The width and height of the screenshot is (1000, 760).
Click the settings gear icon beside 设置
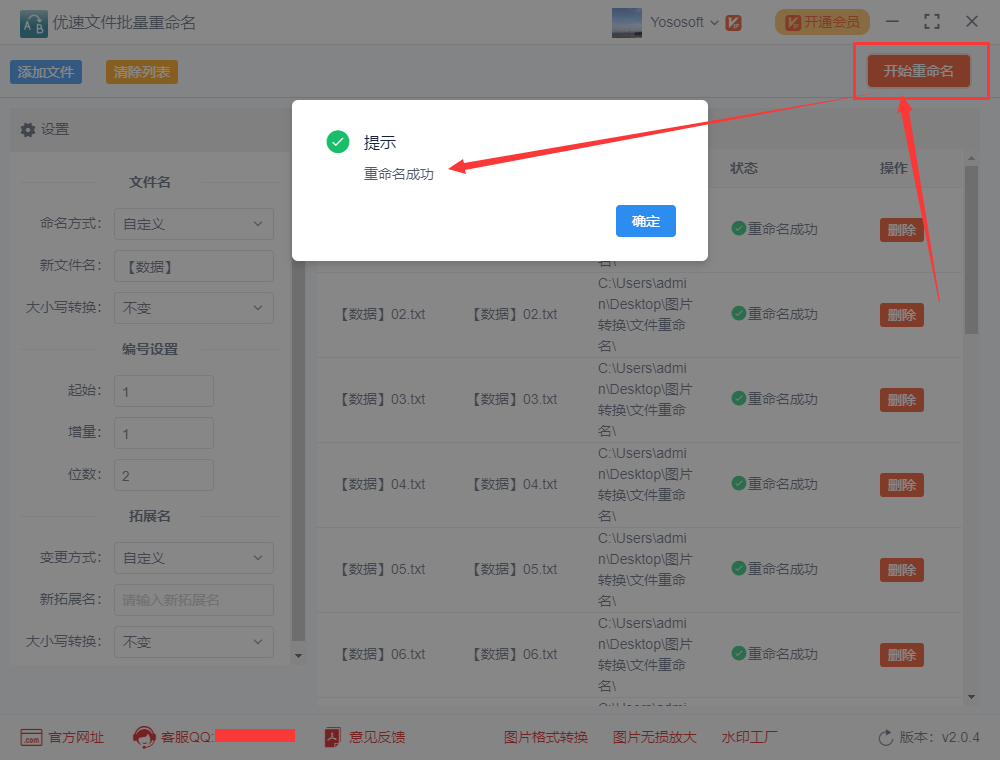pos(29,129)
